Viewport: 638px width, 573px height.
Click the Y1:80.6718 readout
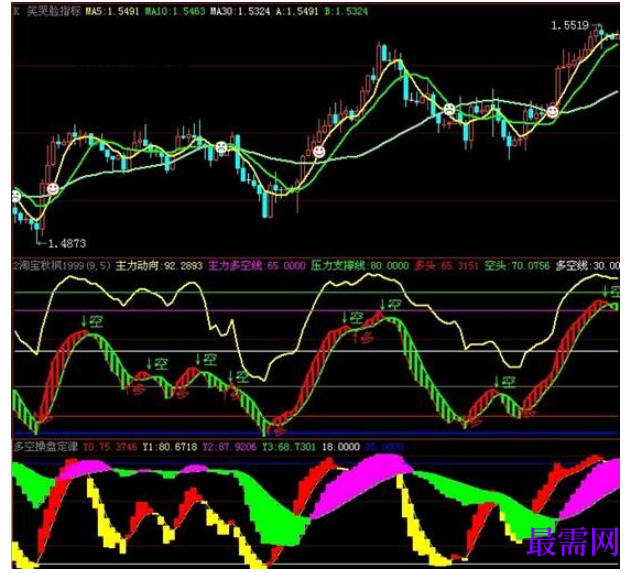click(x=170, y=447)
